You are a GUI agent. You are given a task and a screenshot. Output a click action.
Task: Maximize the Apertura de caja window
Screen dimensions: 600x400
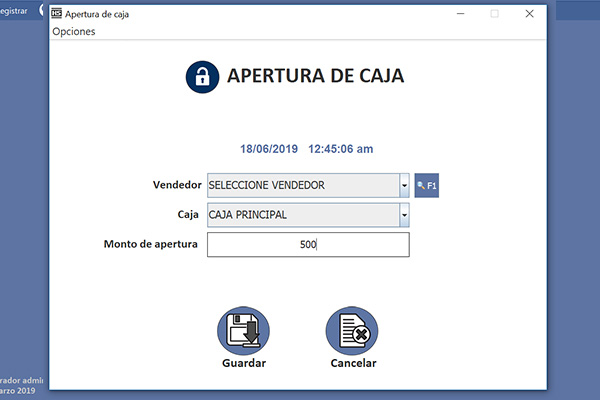(494, 14)
